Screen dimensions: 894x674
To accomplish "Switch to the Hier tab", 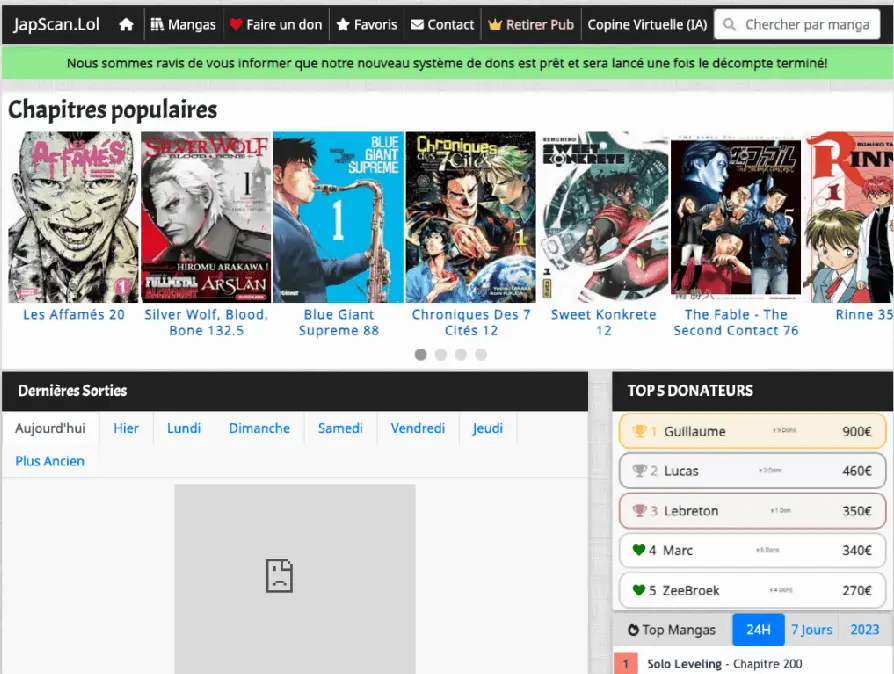I will pyautogui.click(x=126, y=428).
